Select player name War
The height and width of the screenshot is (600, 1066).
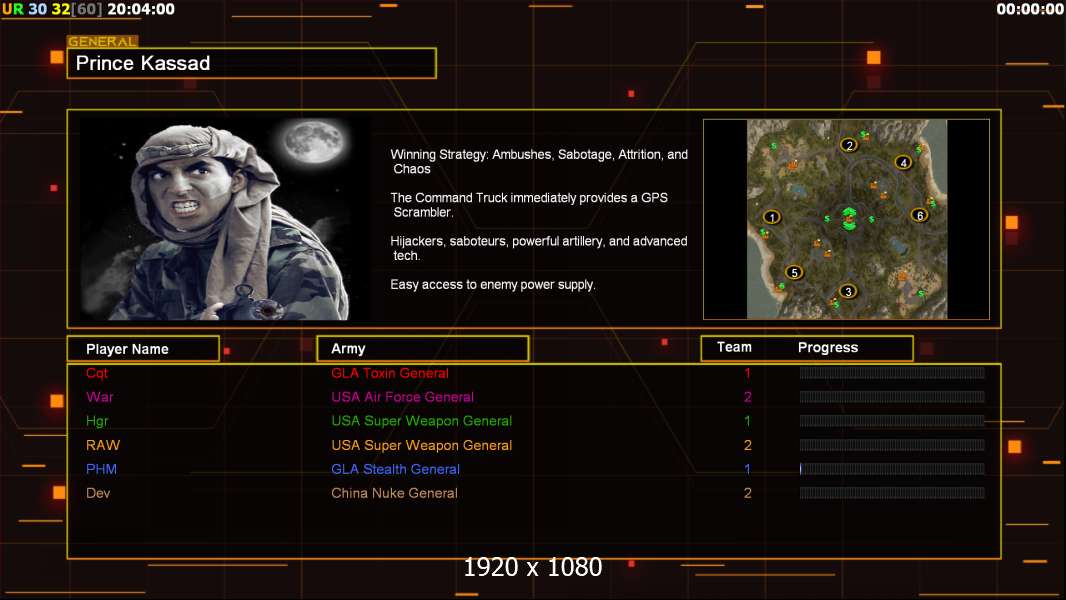99,397
